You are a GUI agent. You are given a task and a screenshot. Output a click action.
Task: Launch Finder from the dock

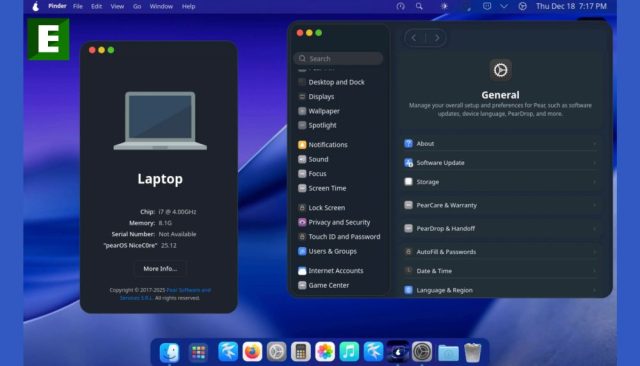point(169,352)
